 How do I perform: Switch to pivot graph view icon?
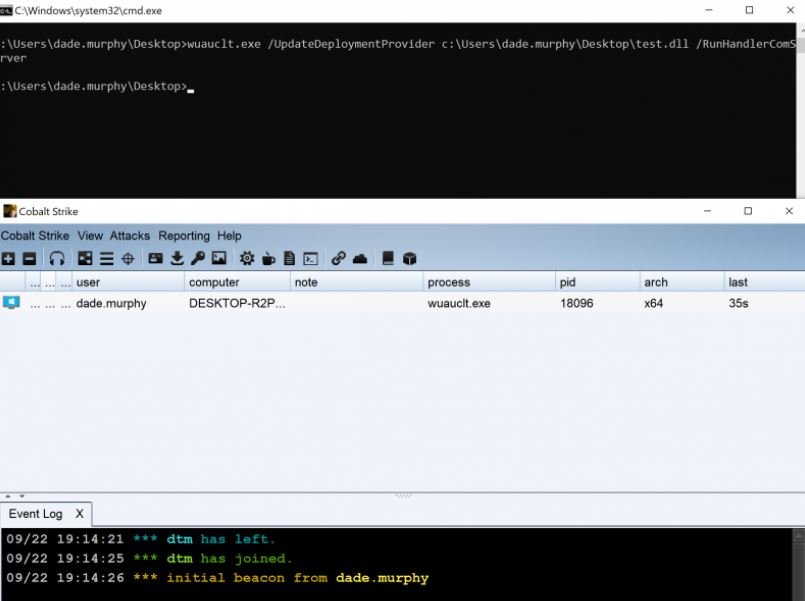click(x=85, y=258)
